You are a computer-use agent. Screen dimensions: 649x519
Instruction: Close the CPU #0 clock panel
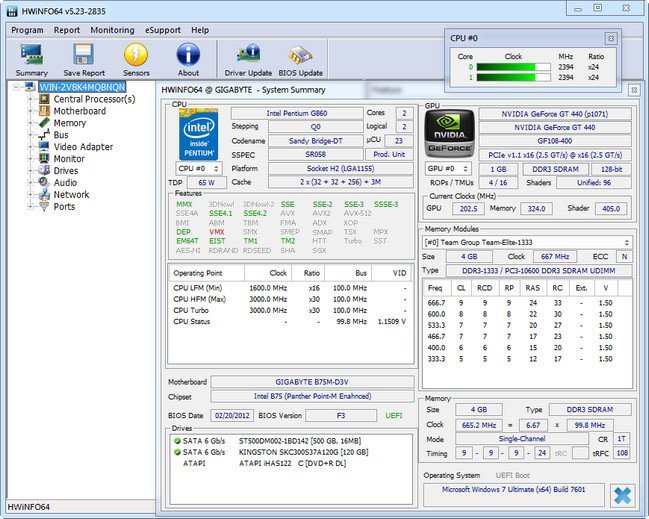point(611,38)
